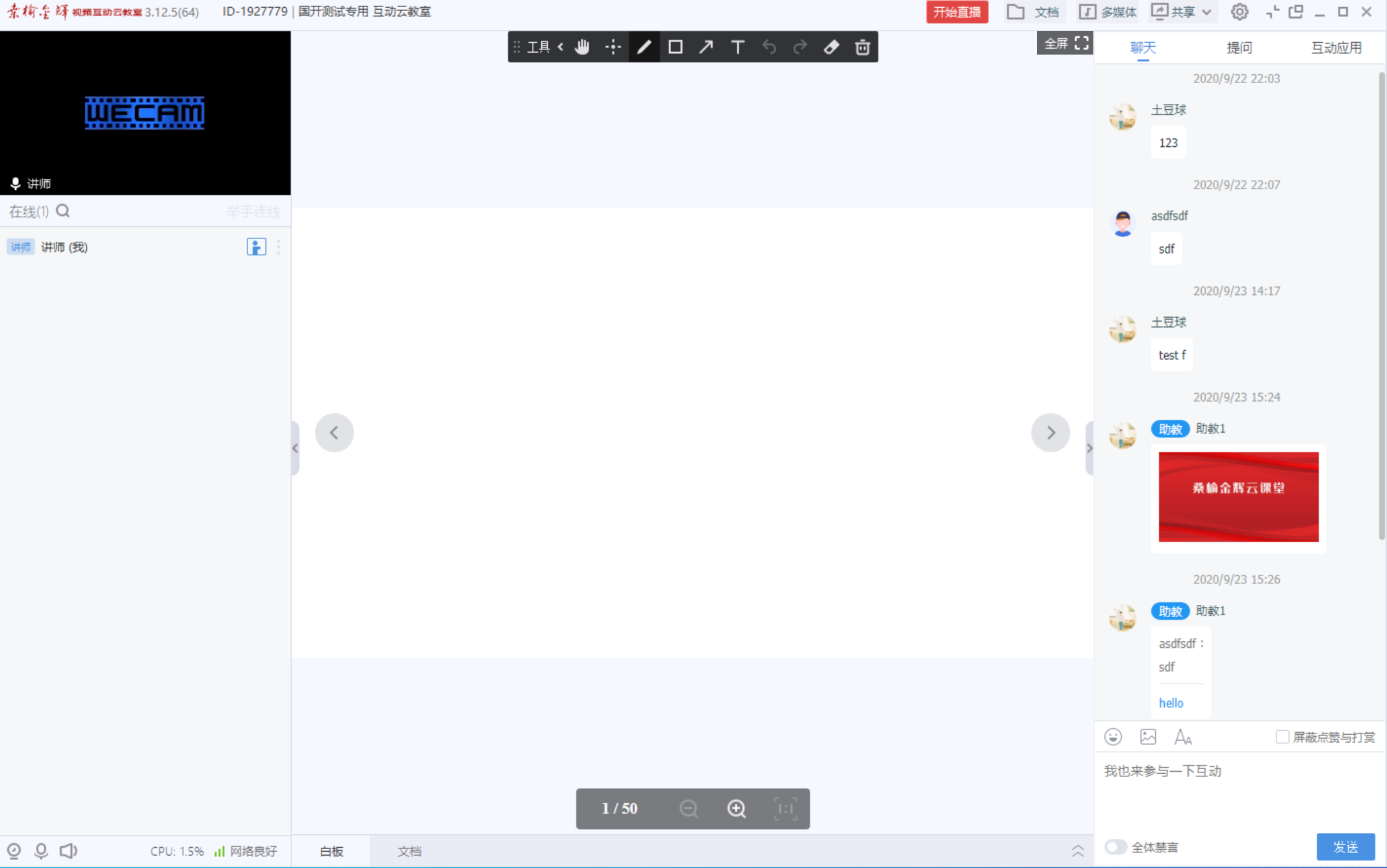Open emoji picker

(1112, 737)
